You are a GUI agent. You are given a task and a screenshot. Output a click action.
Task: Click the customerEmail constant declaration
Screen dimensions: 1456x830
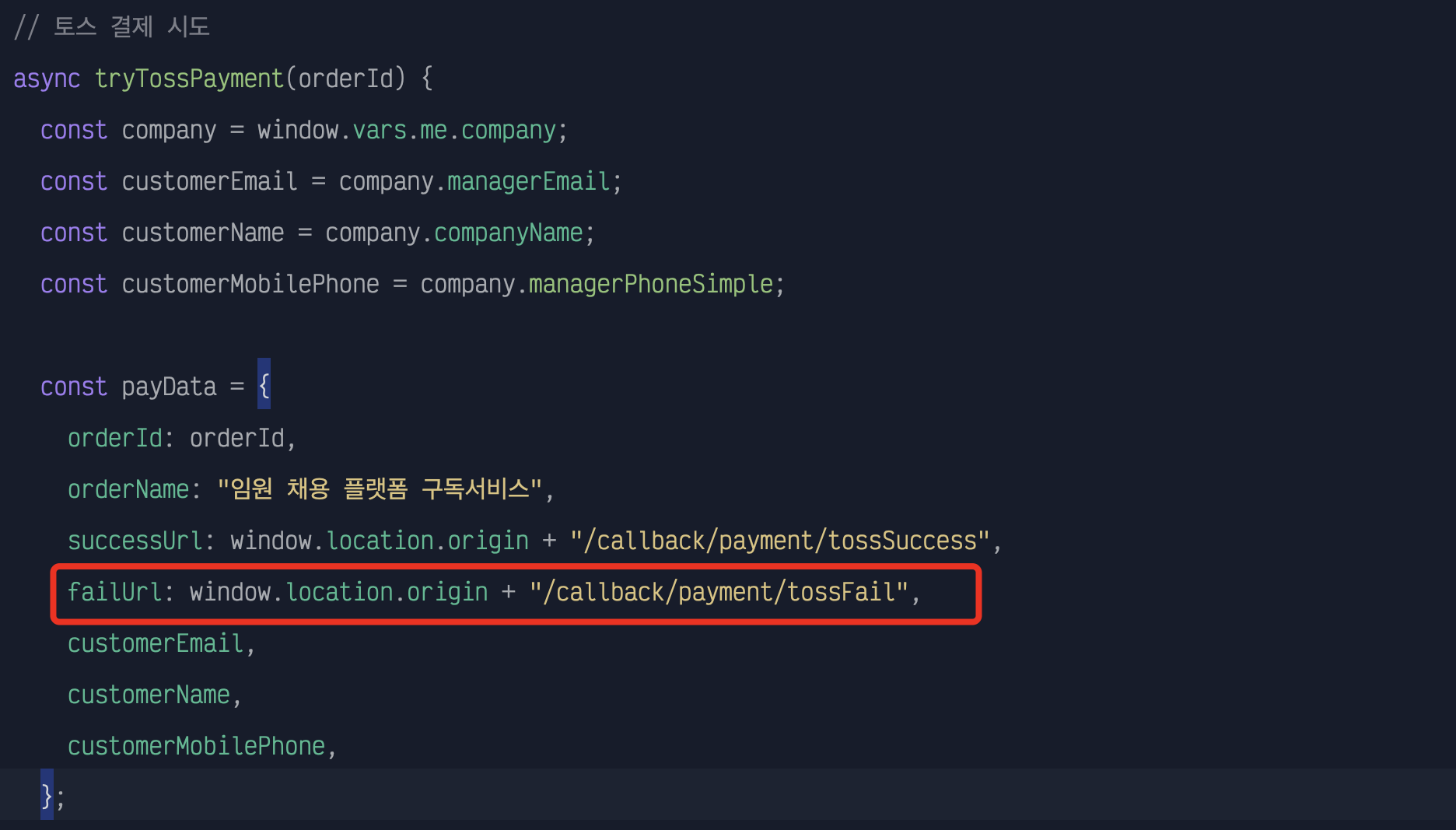(209, 181)
